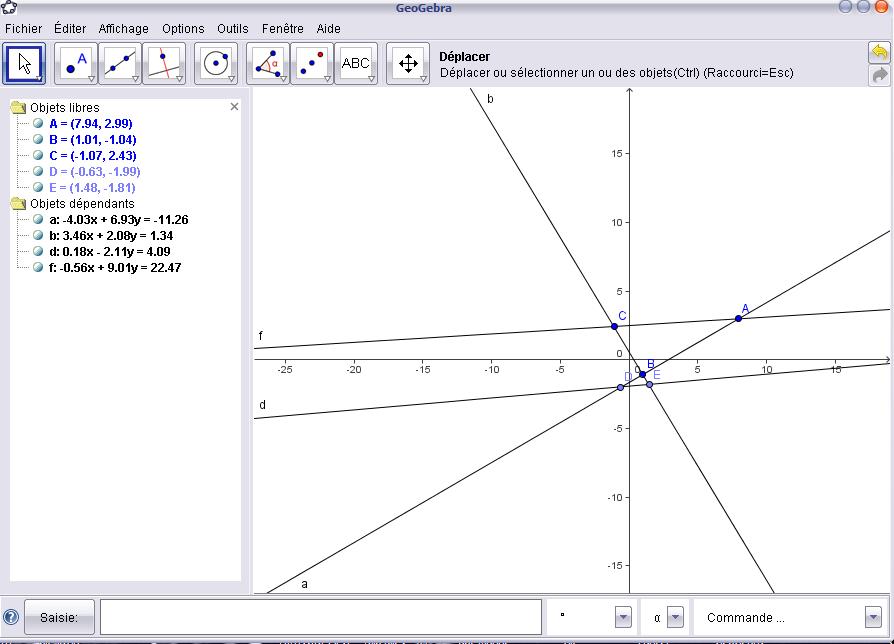Click the Saisie button
894x644 pixels.
click(x=59, y=618)
